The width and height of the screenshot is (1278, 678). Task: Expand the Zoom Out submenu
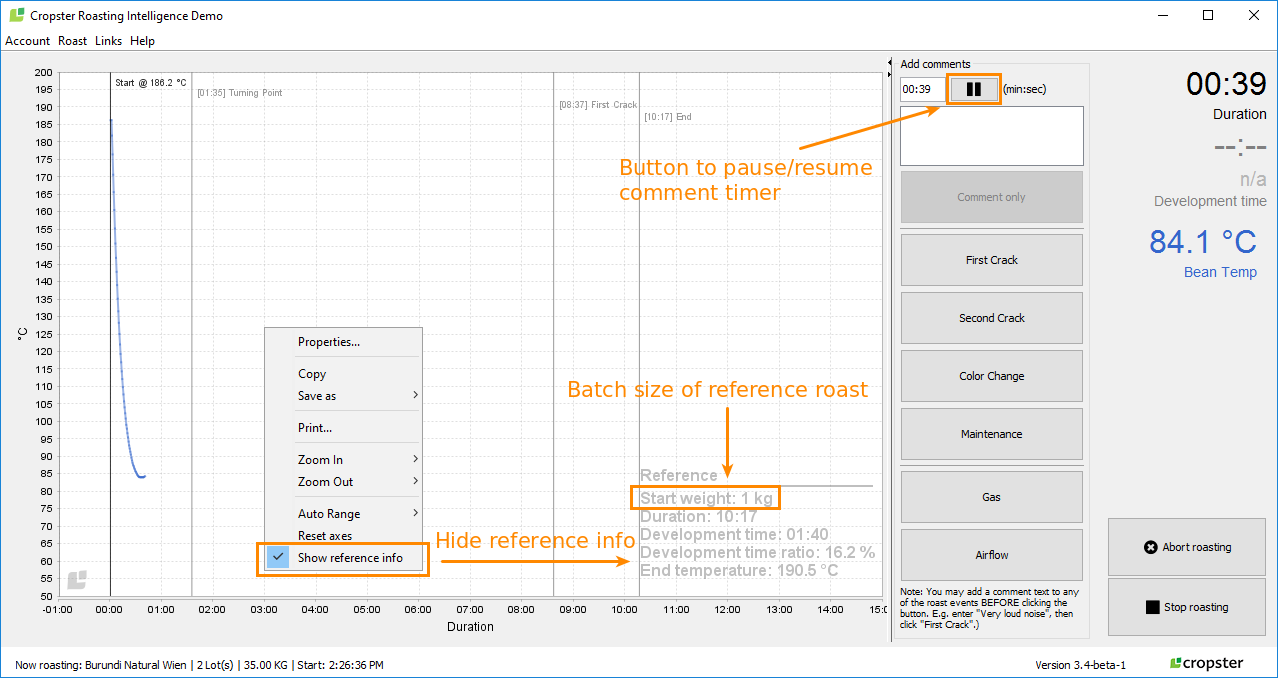343,482
